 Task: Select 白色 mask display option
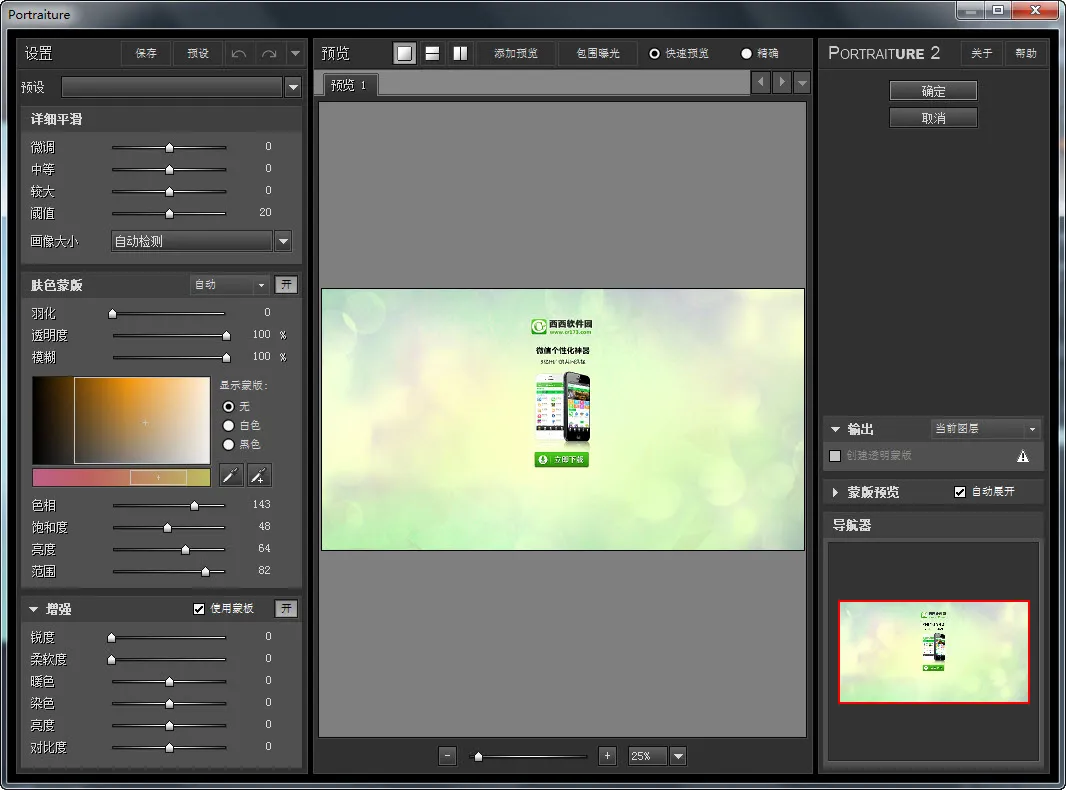click(x=229, y=426)
